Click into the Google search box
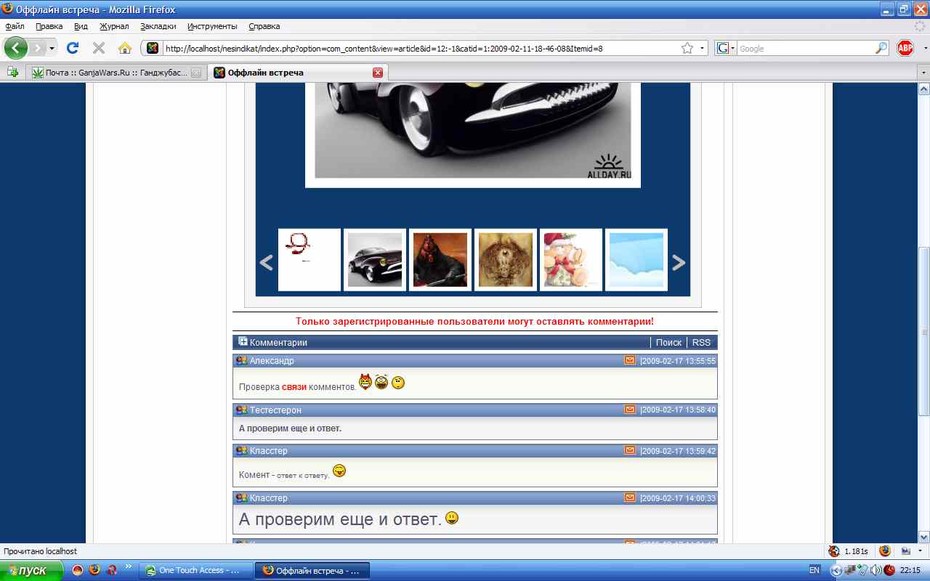Screen dimensions: 930x581 [x=805, y=49]
